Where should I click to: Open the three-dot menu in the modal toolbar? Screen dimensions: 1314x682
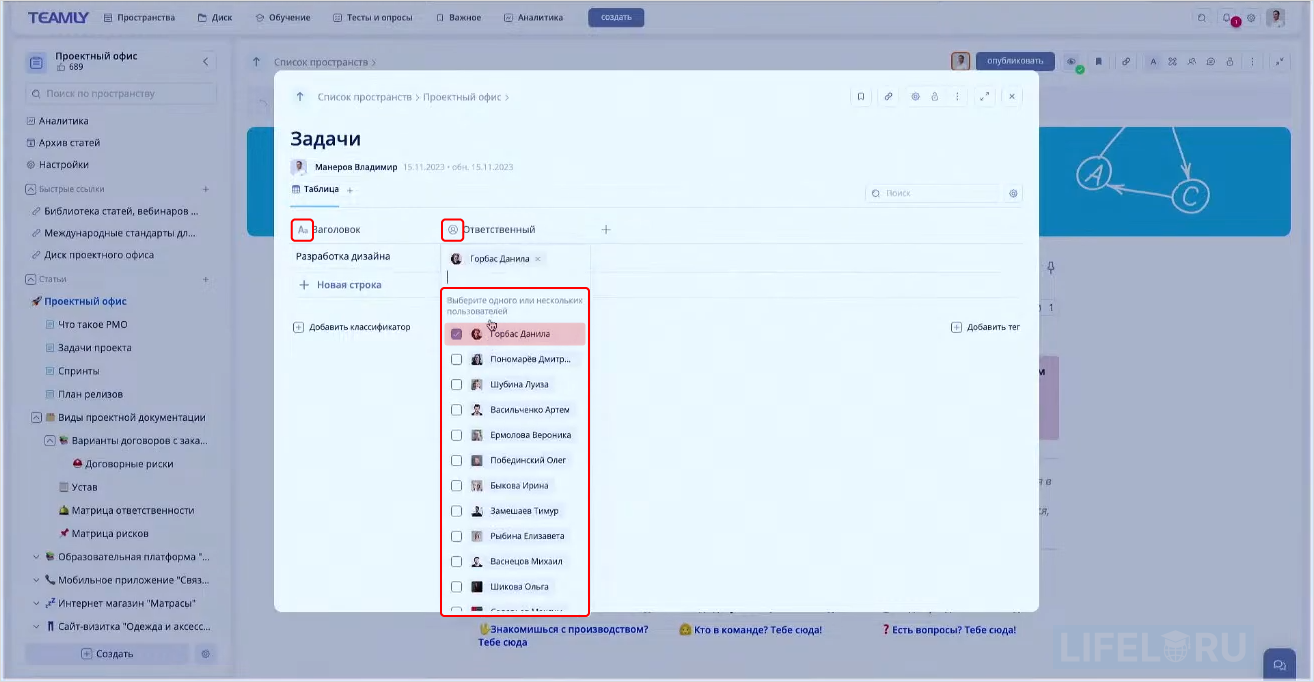(957, 96)
